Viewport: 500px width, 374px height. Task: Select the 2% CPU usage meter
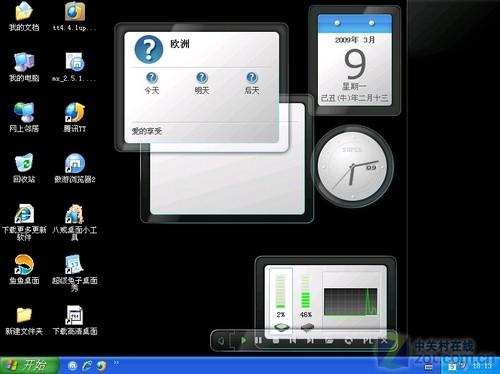point(281,295)
